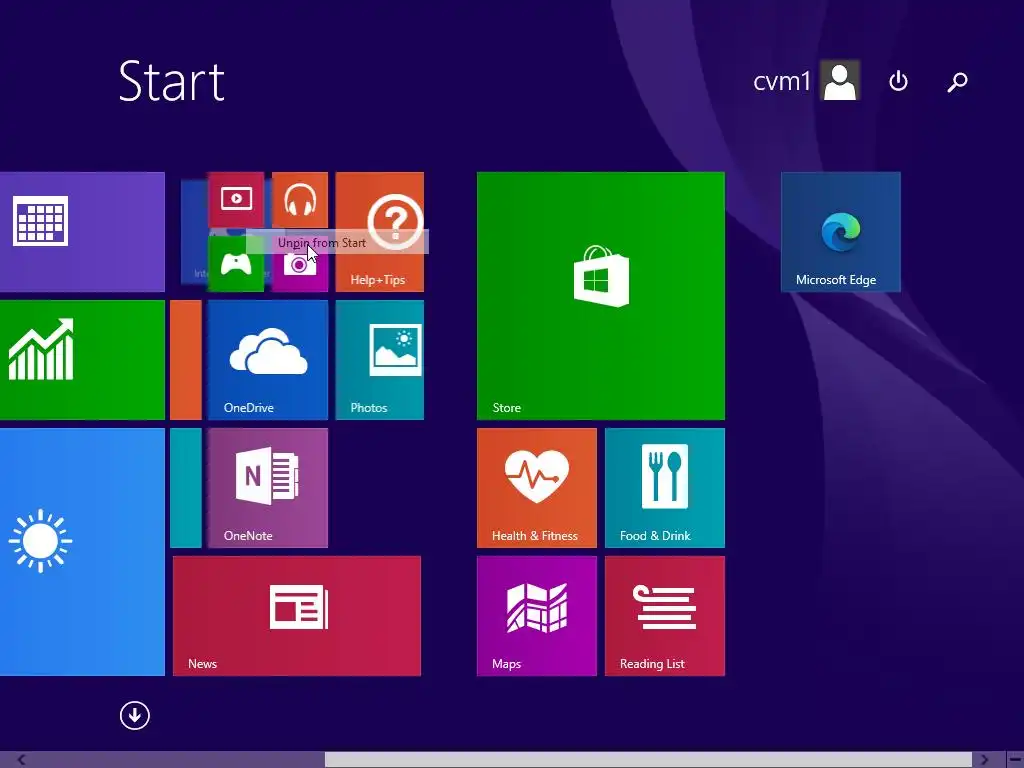The image size is (1024, 768).
Task: Open the Video tile
Action: 236,199
